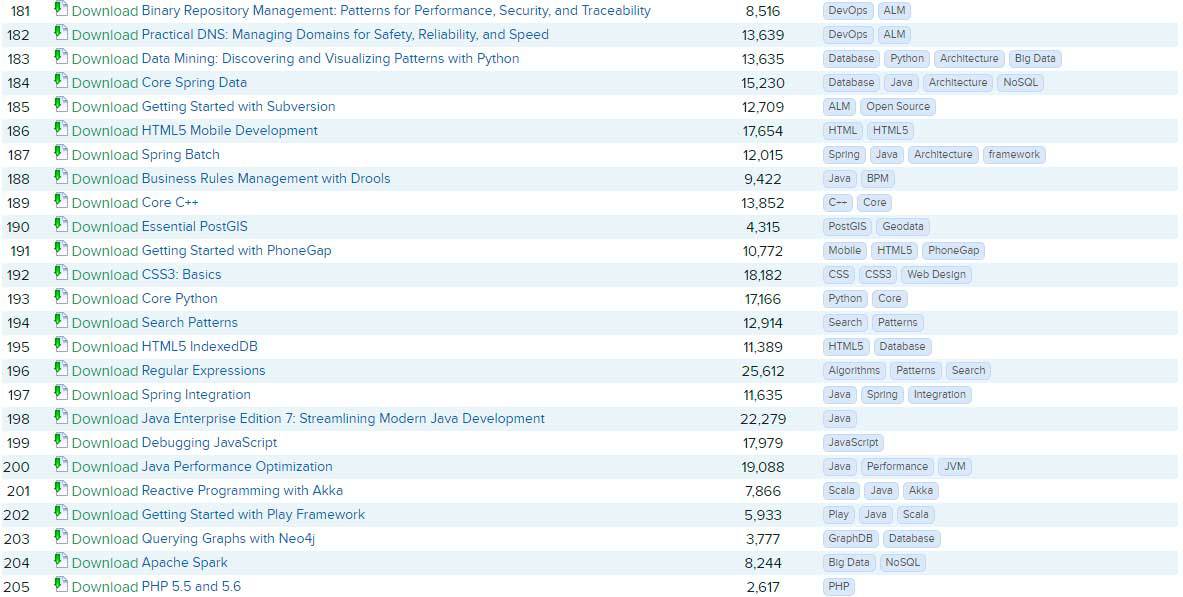
Task: Click download icon for CSS3: Basics
Action: [61, 273]
